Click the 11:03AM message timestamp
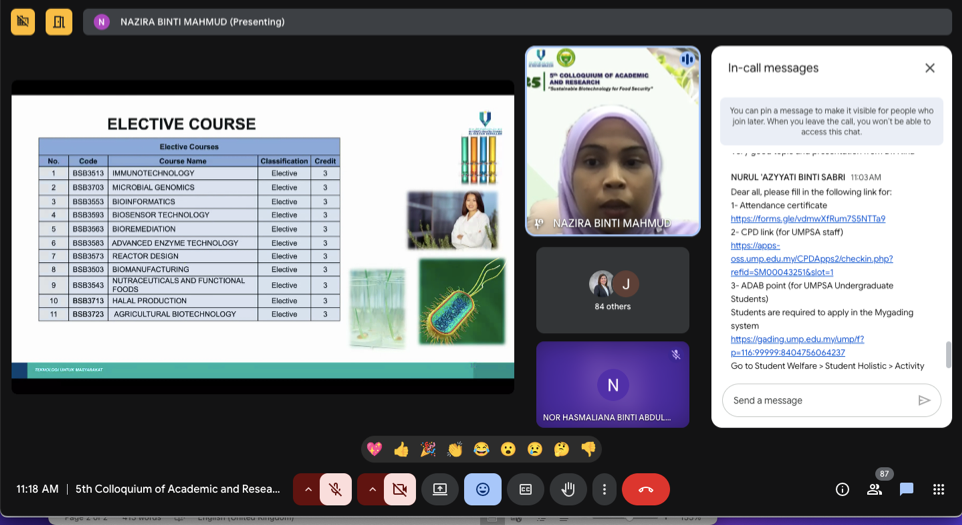Image resolution: width=962 pixels, height=525 pixels. point(866,177)
